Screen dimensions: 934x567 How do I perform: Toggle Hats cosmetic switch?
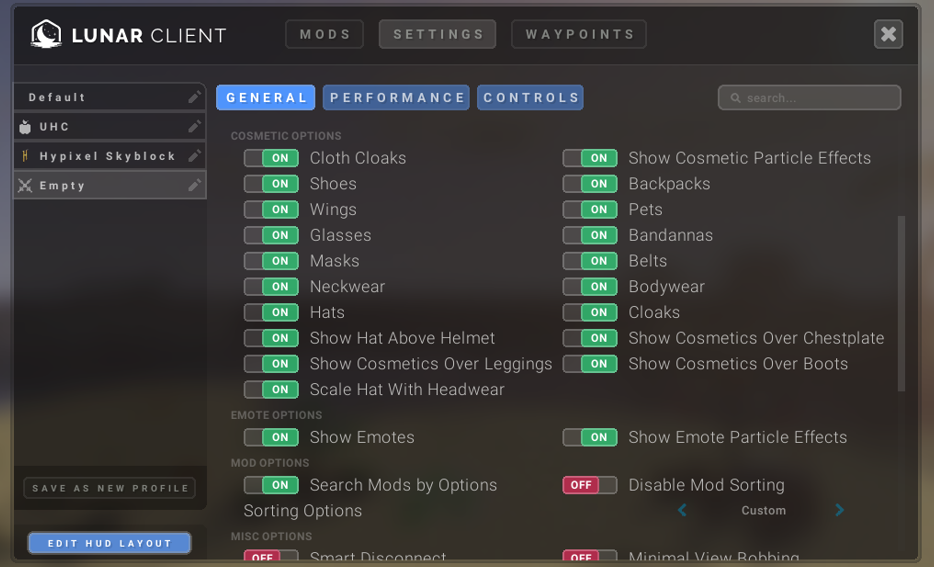coord(271,312)
